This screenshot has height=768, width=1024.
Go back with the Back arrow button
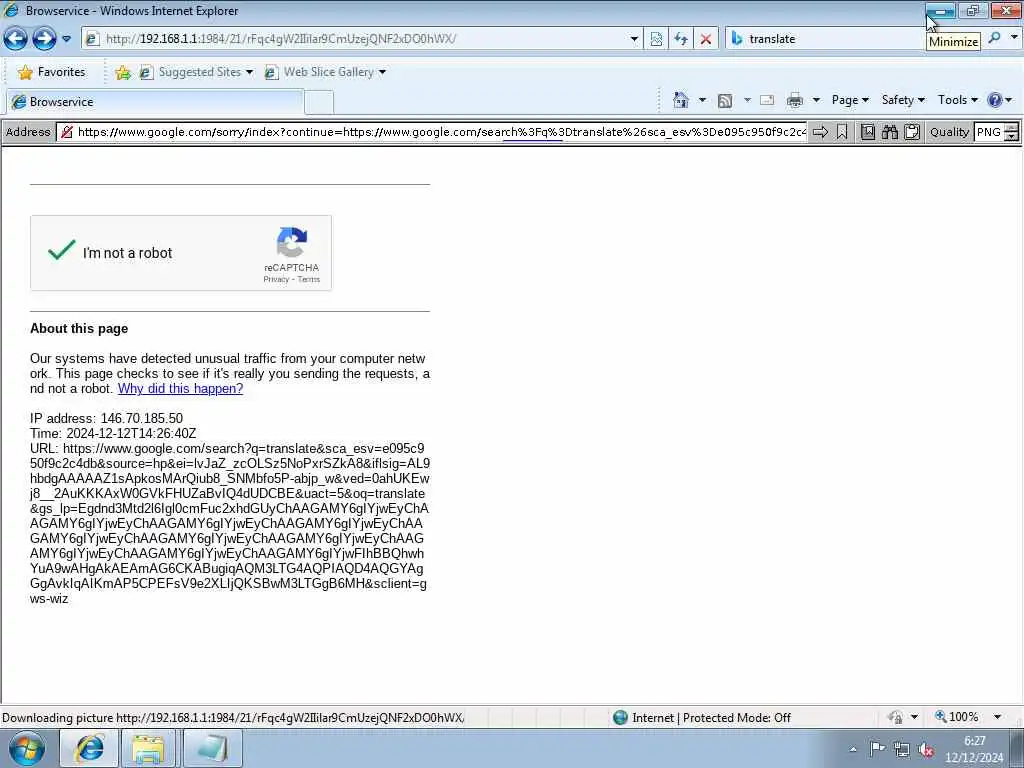[16, 39]
